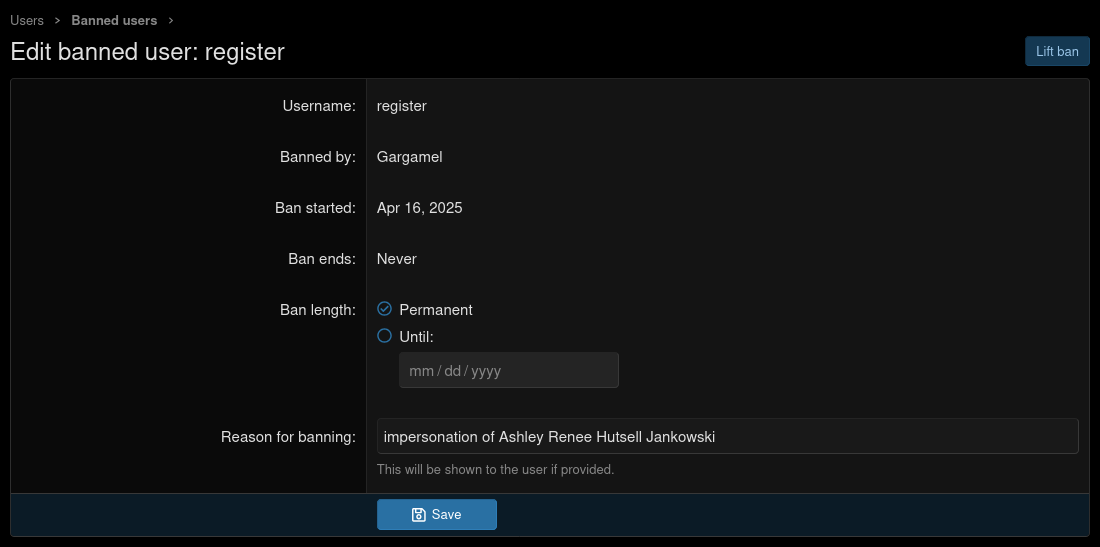Click the chevron after Users breadcrumb

[58, 21]
